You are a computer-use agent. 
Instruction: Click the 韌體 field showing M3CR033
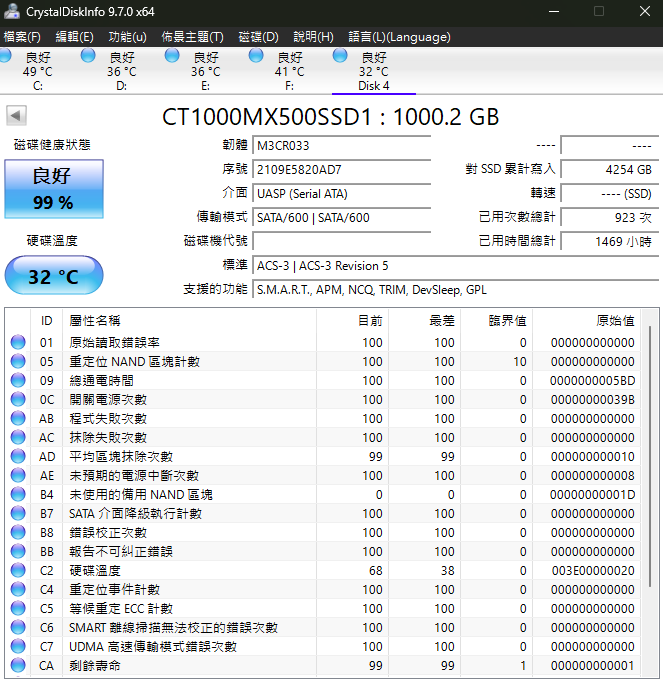(x=342, y=145)
